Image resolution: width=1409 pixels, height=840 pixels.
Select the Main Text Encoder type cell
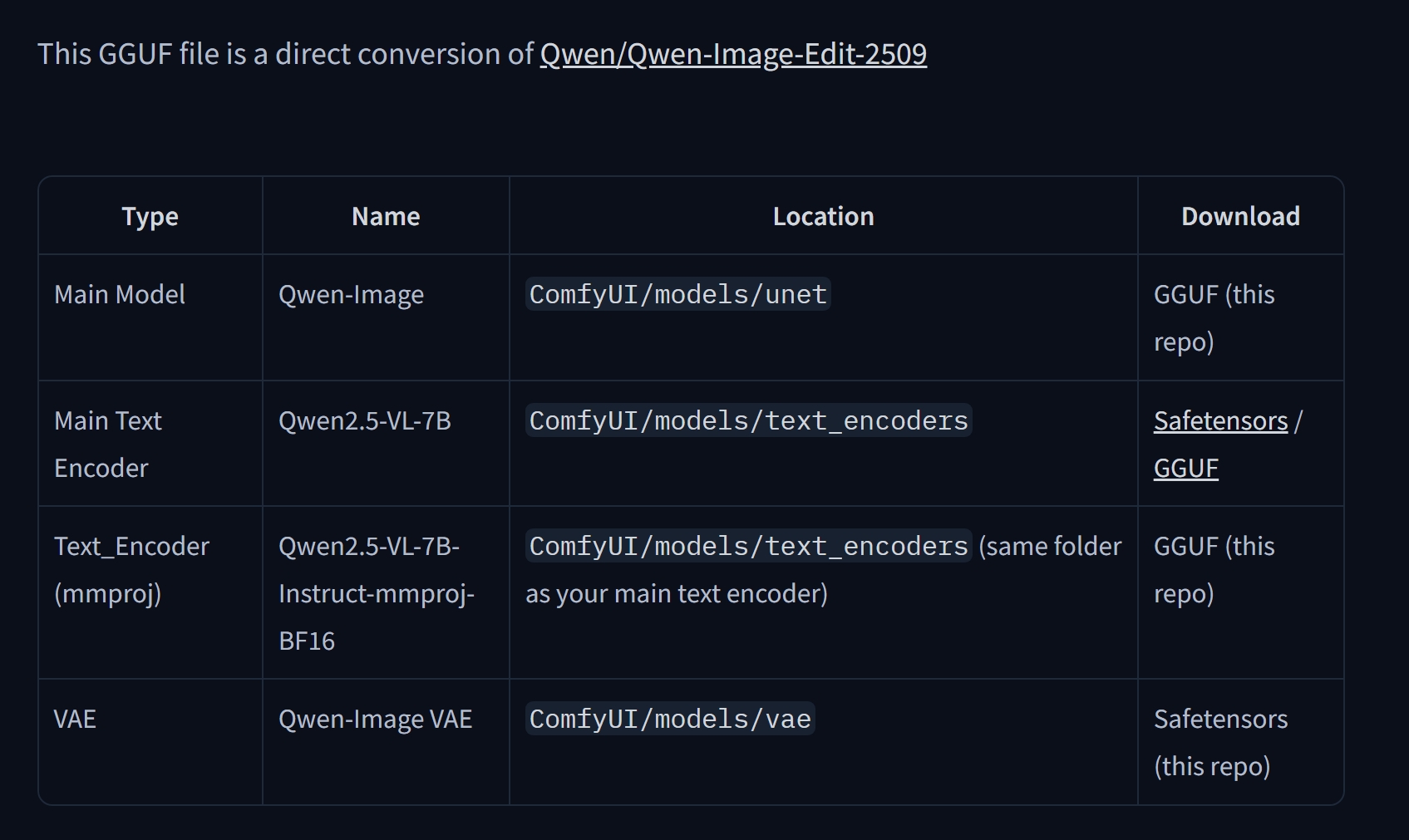coord(108,445)
